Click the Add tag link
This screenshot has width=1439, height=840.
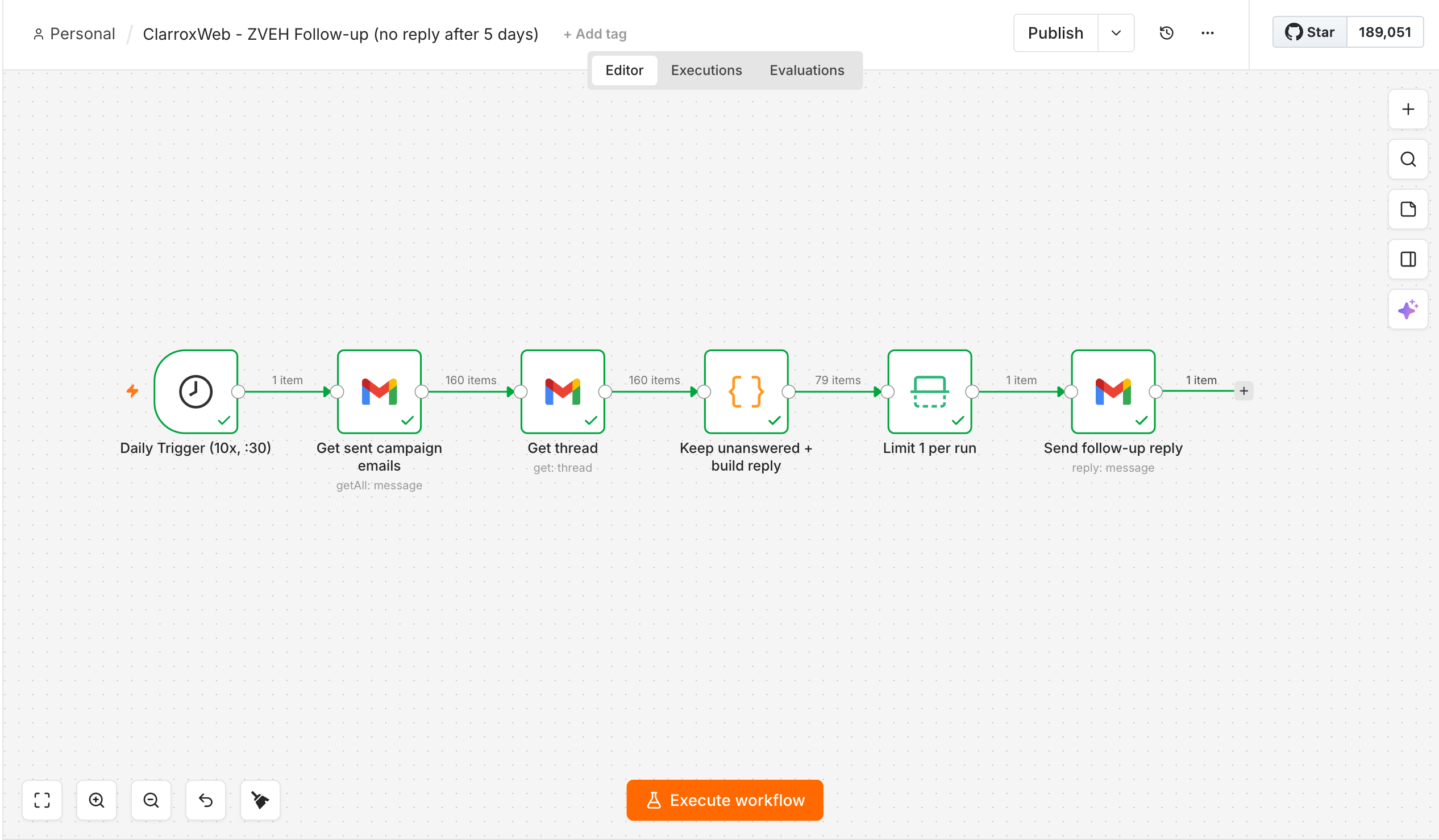(x=595, y=34)
